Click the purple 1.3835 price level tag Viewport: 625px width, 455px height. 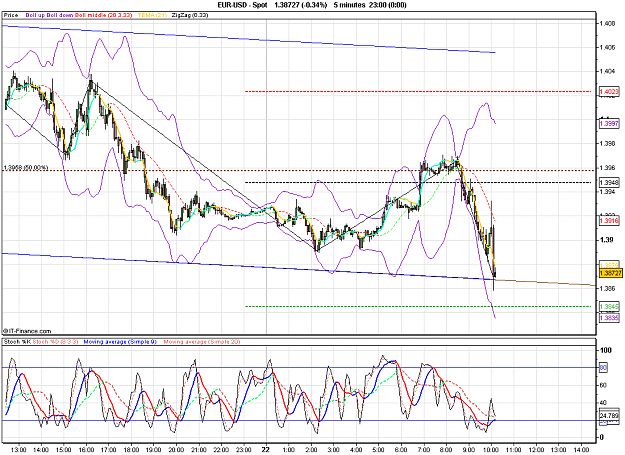click(x=609, y=318)
